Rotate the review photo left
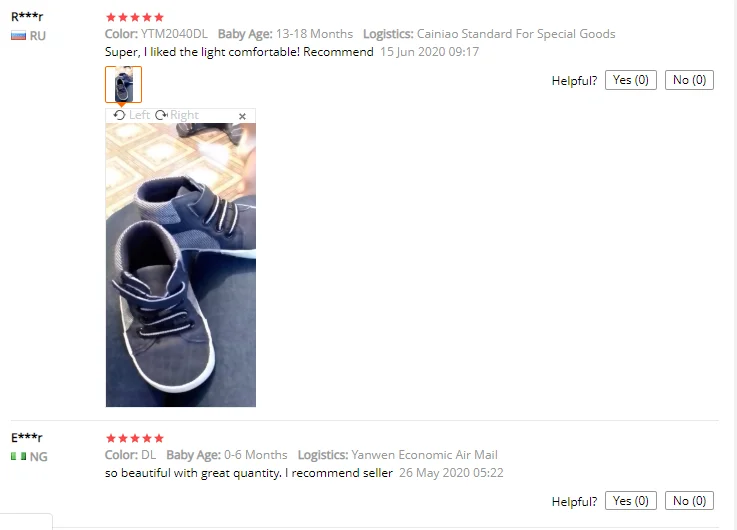 [x=132, y=115]
